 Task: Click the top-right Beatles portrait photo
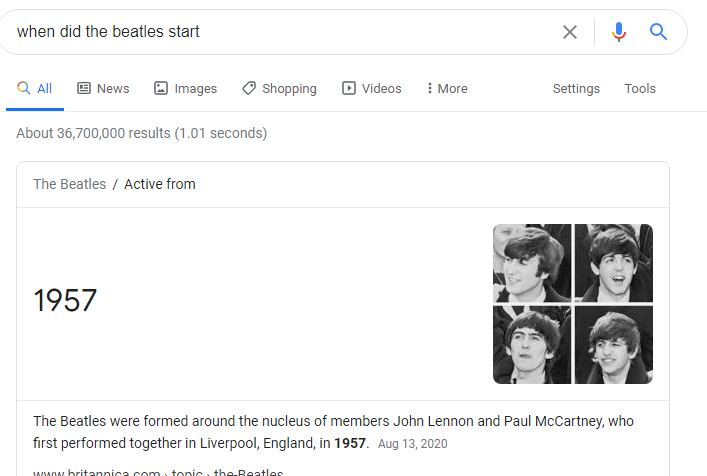tap(613, 262)
